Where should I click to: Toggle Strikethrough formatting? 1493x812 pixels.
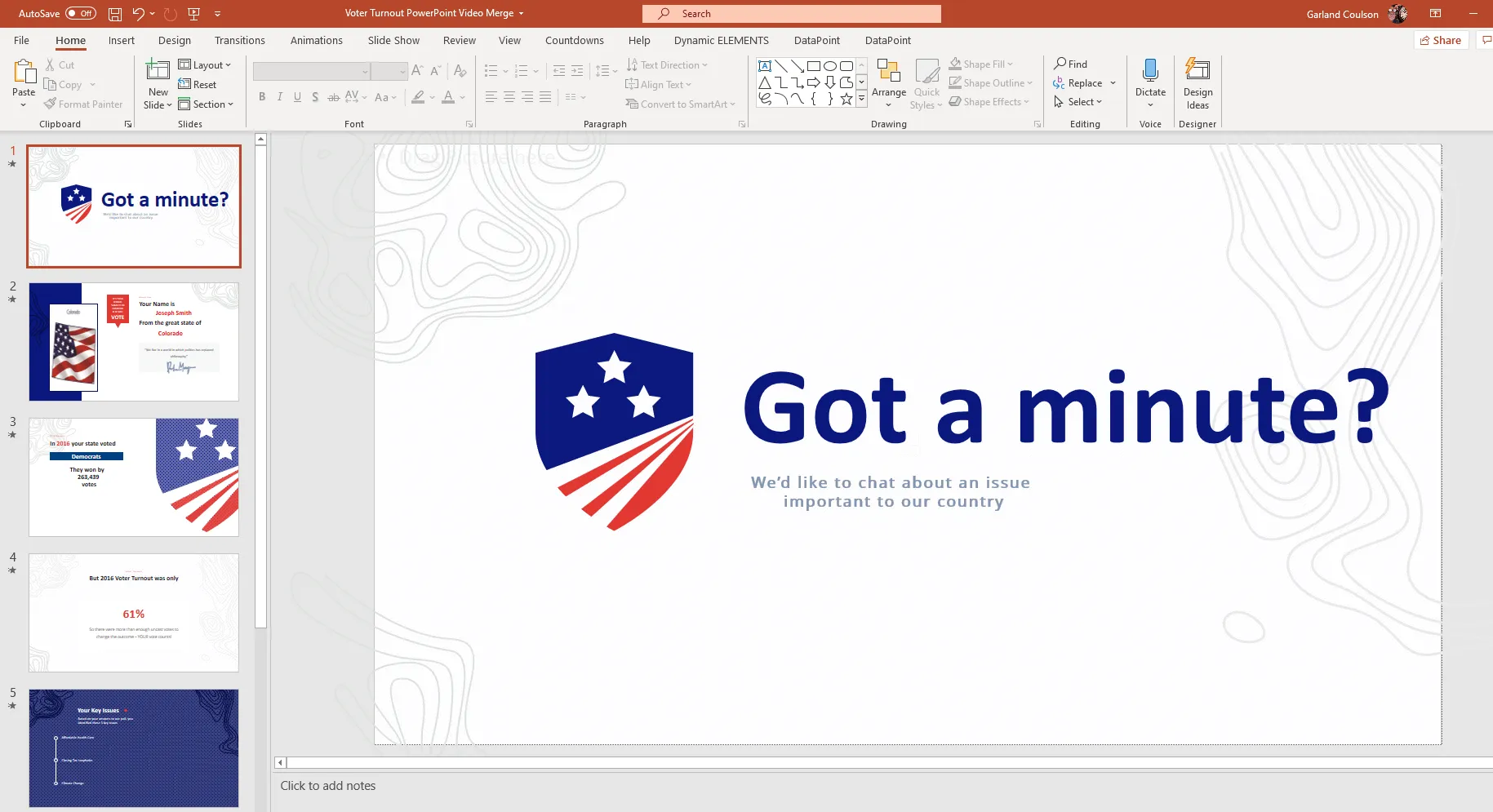[x=333, y=97]
